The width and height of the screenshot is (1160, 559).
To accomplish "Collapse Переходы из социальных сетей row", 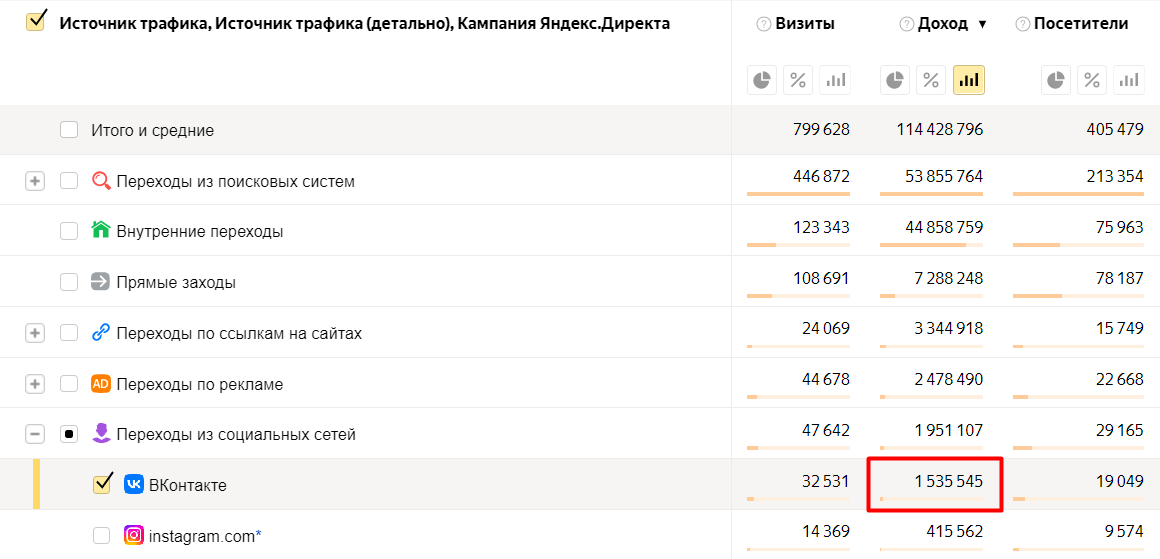I will (x=35, y=434).
